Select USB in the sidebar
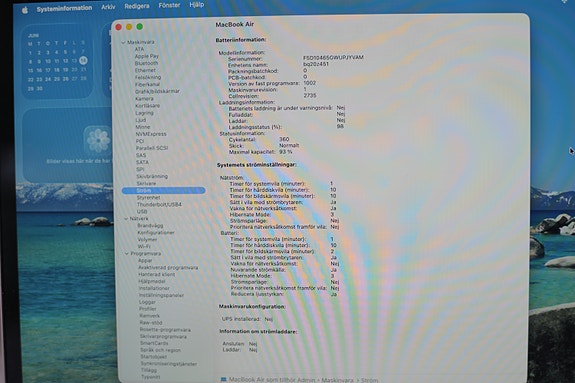The height and width of the screenshot is (383, 575). click(x=142, y=212)
